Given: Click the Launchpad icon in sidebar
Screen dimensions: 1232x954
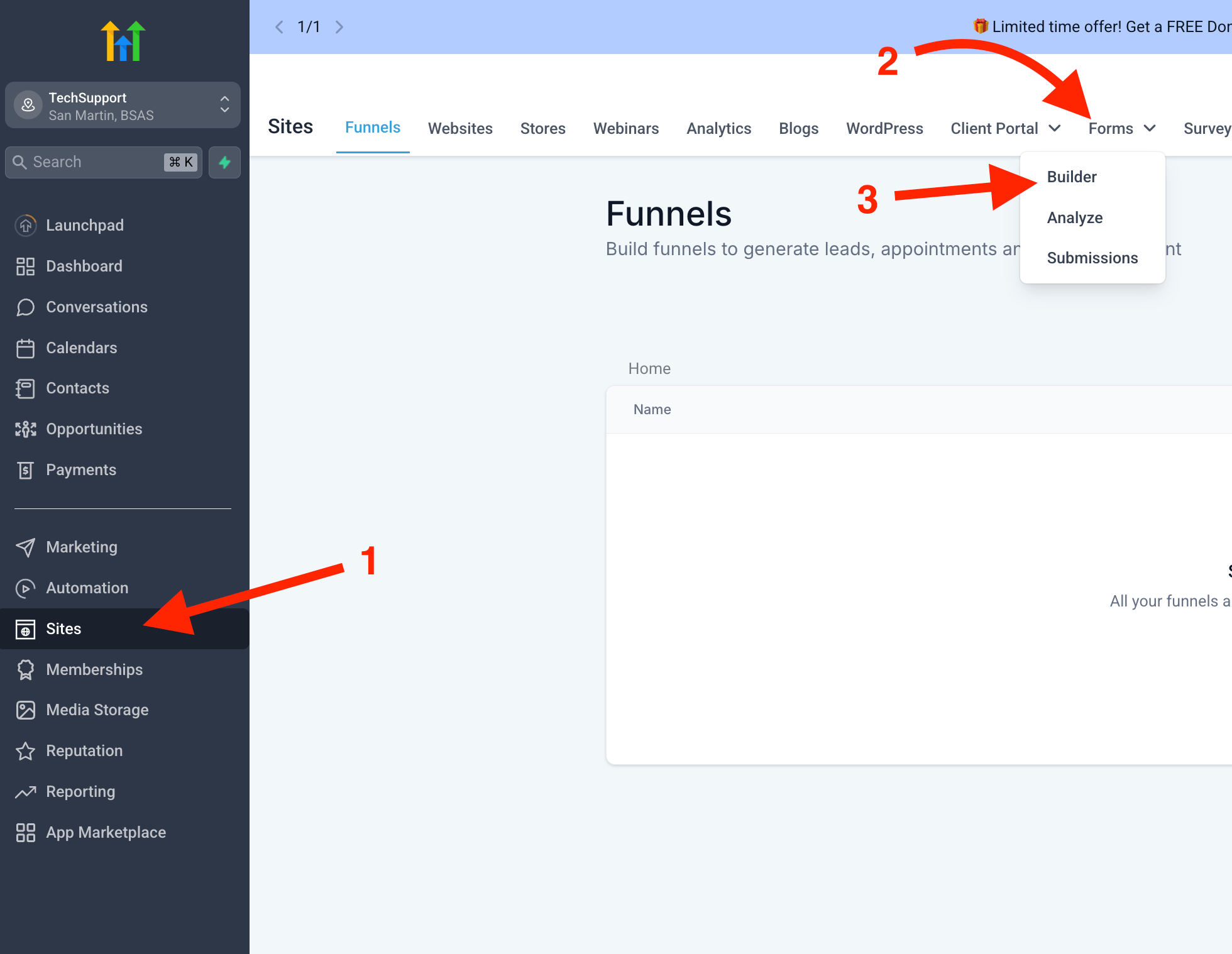Looking at the screenshot, I should click(26, 225).
